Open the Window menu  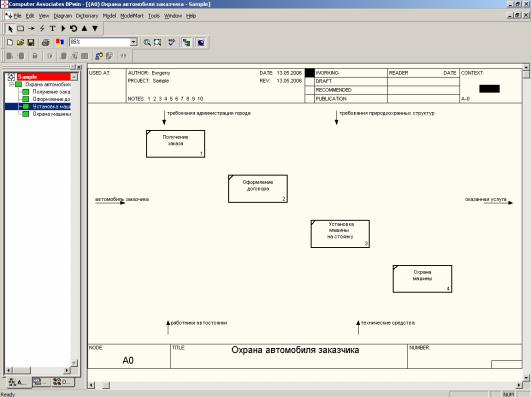[173, 16]
